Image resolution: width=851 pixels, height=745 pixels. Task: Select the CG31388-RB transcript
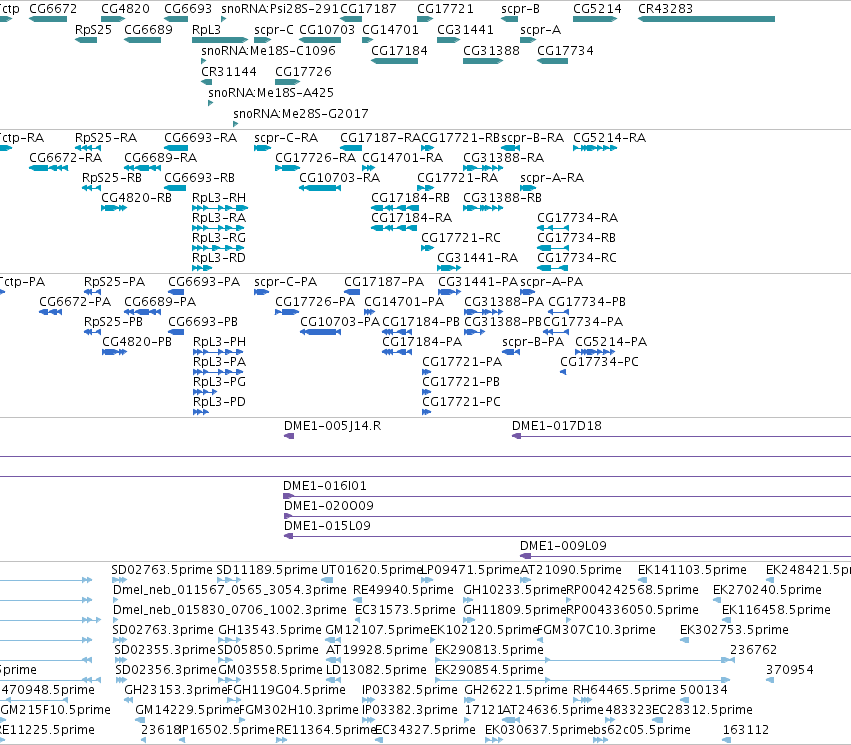coord(483,208)
